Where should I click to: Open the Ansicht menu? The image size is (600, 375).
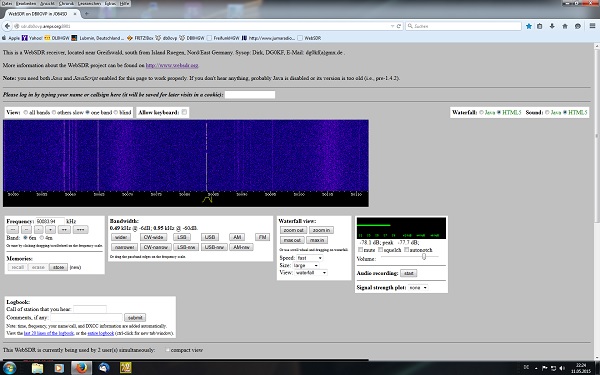(x=47, y=3)
